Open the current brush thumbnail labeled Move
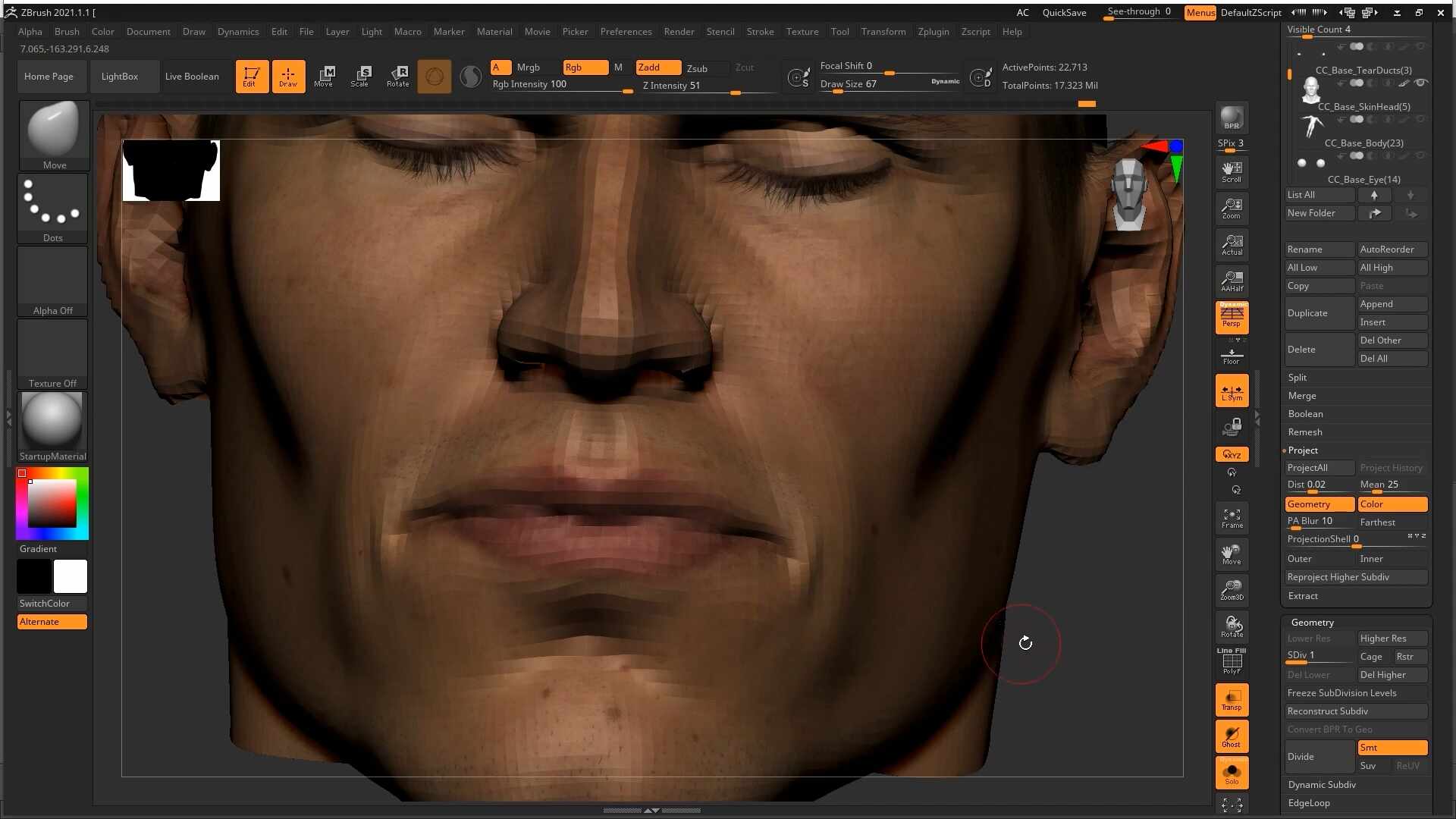Viewport: 1456px width, 819px height. point(54,136)
